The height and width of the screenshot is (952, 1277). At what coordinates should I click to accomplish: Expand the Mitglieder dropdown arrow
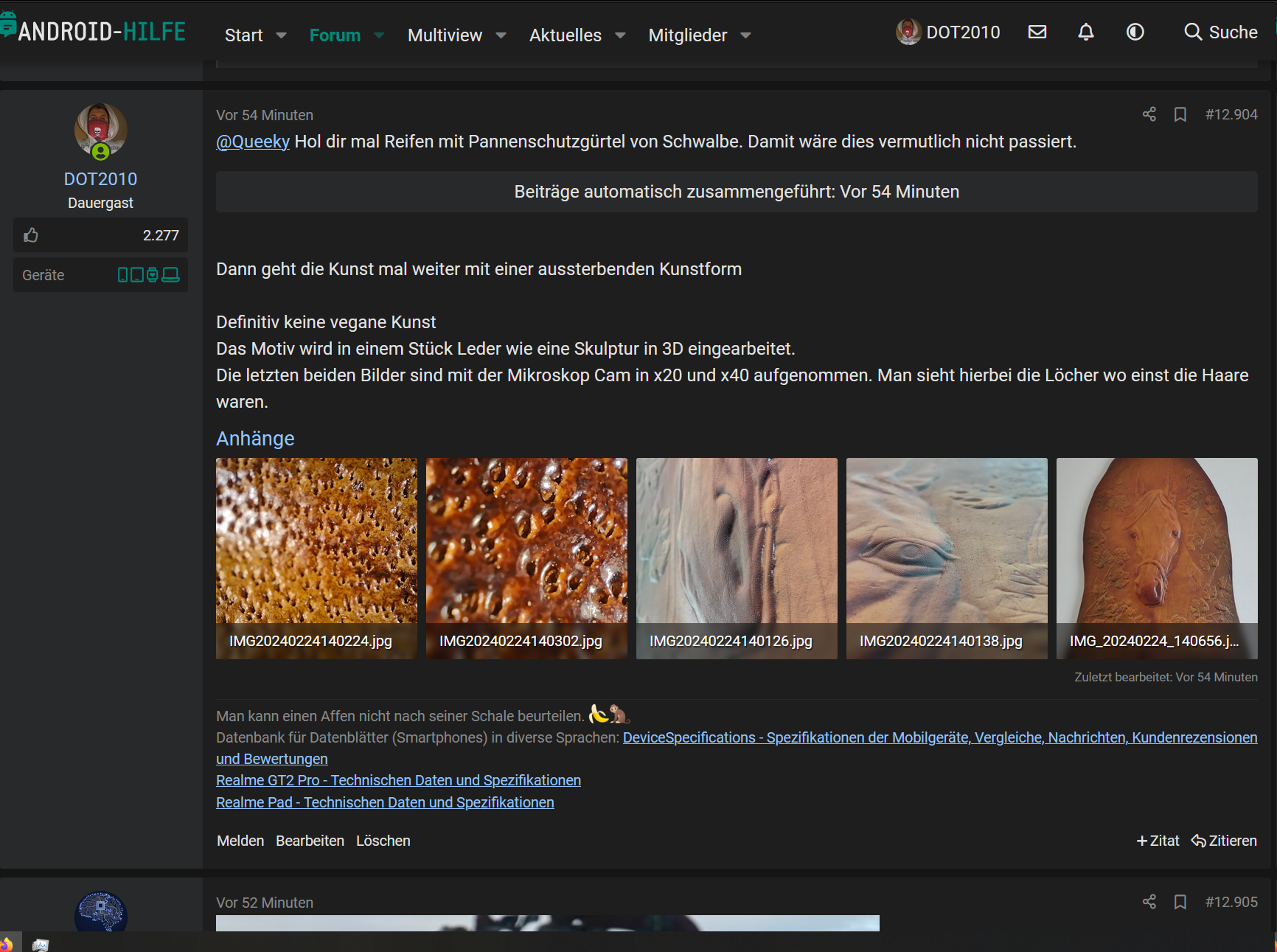pyautogui.click(x=745, y=35)
